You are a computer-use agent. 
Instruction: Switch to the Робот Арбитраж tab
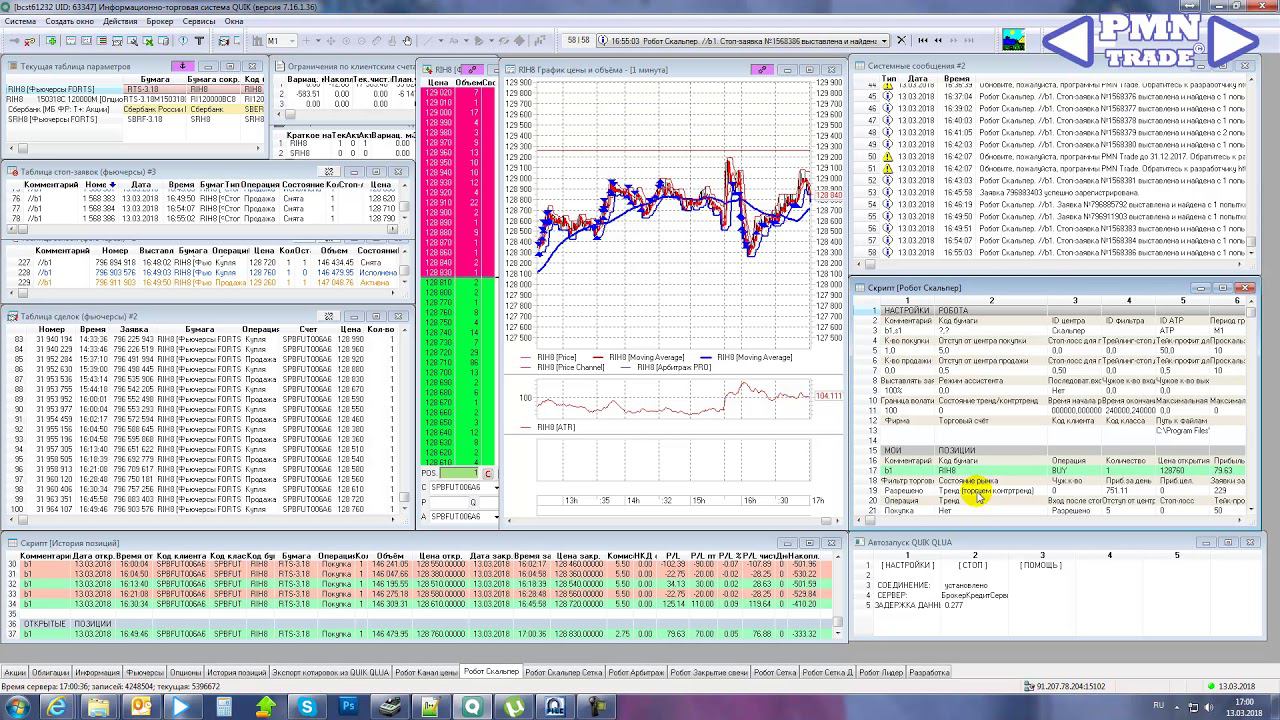(x=636, y=672)
